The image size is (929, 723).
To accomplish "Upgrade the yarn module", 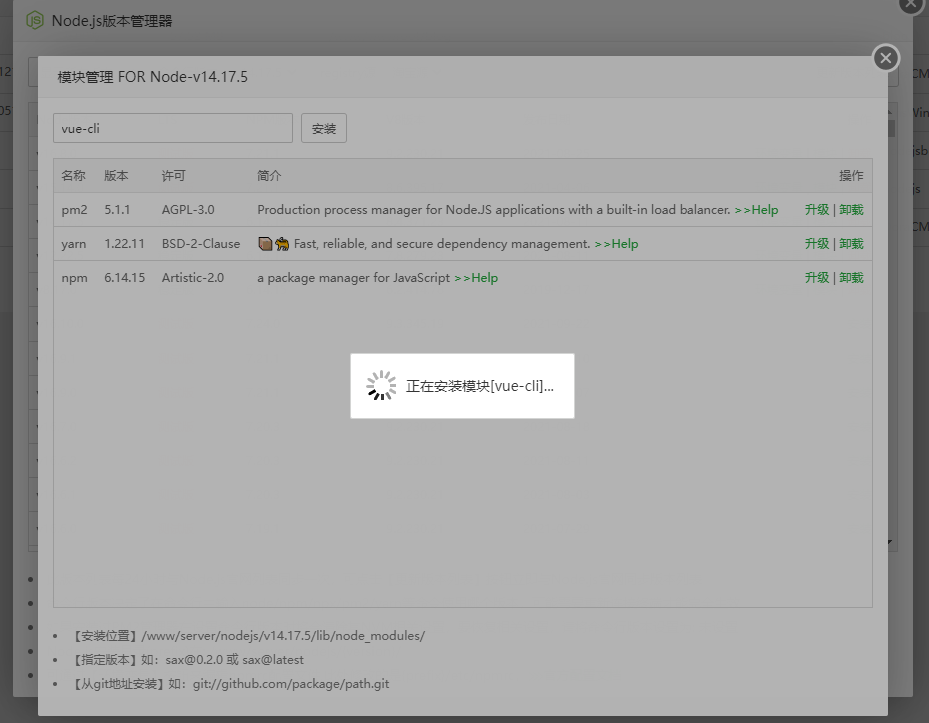I will coord(816,244).
